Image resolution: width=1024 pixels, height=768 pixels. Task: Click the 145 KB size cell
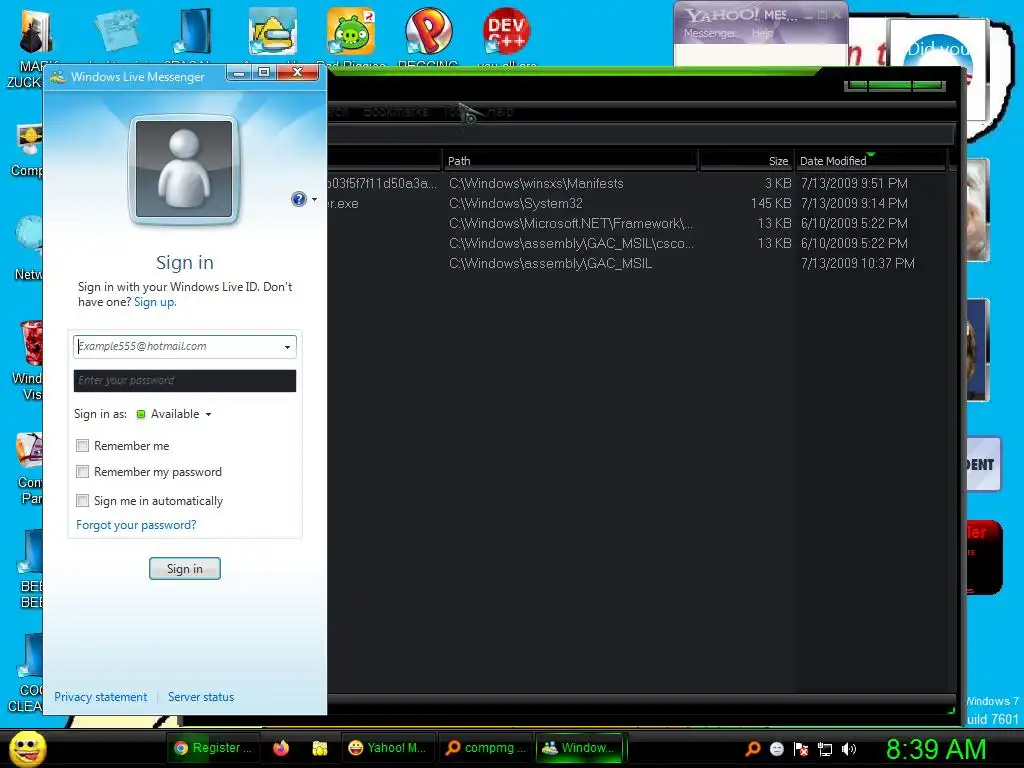click(771, 204)
